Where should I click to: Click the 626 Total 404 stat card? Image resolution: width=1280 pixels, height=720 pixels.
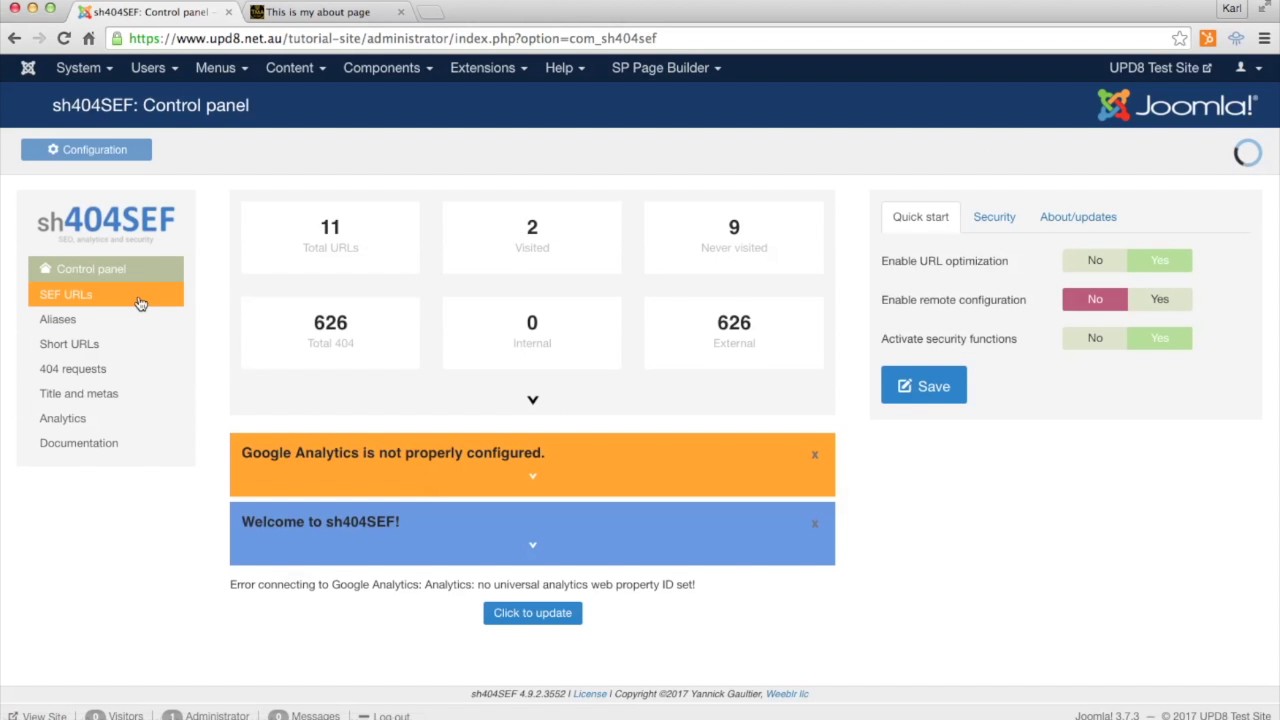click(330, 333)
